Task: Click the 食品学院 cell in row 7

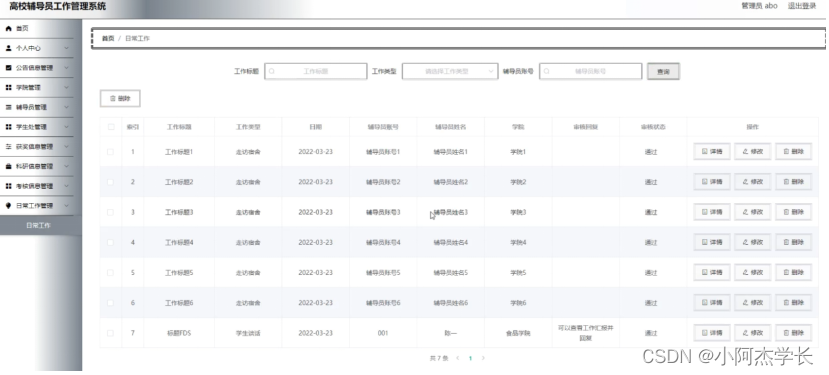Action: 518,334
